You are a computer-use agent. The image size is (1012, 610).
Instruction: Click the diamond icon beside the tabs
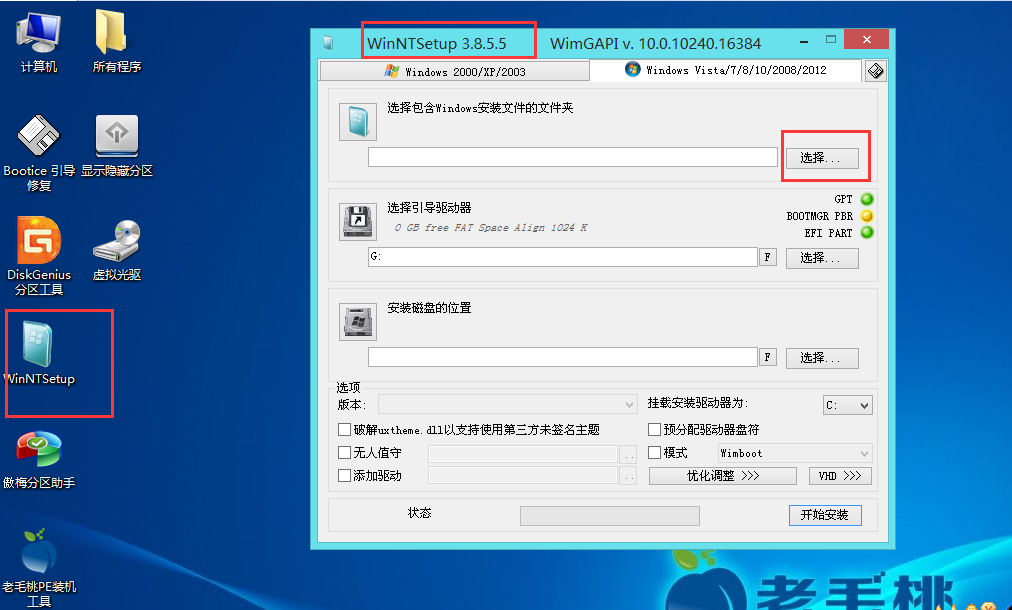click(875, 71)
